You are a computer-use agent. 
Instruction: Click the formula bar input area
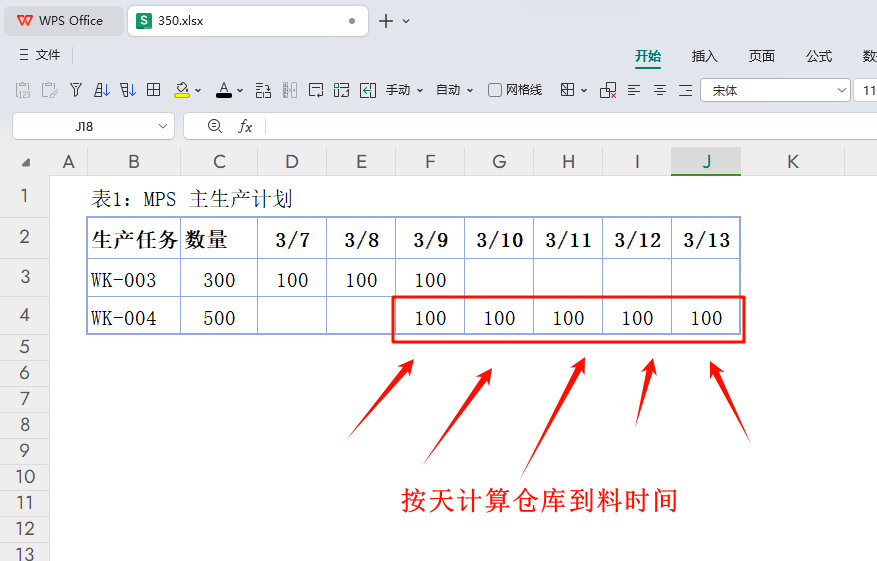pos(570,126)
